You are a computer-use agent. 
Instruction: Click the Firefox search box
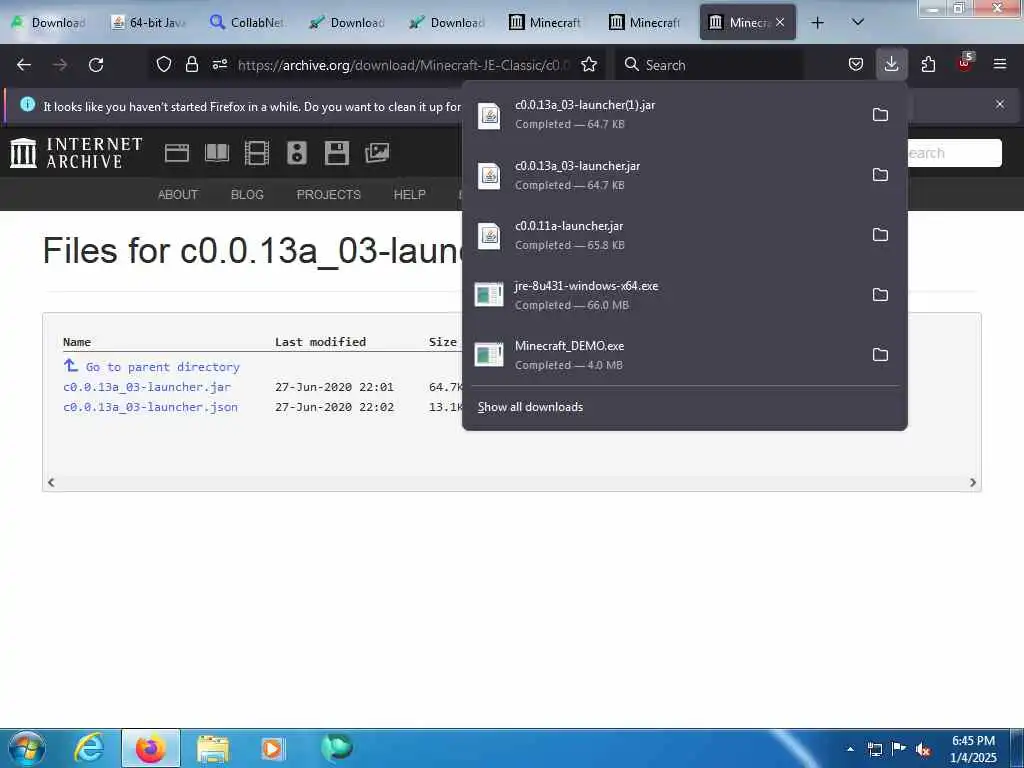(x=709, y=65)
